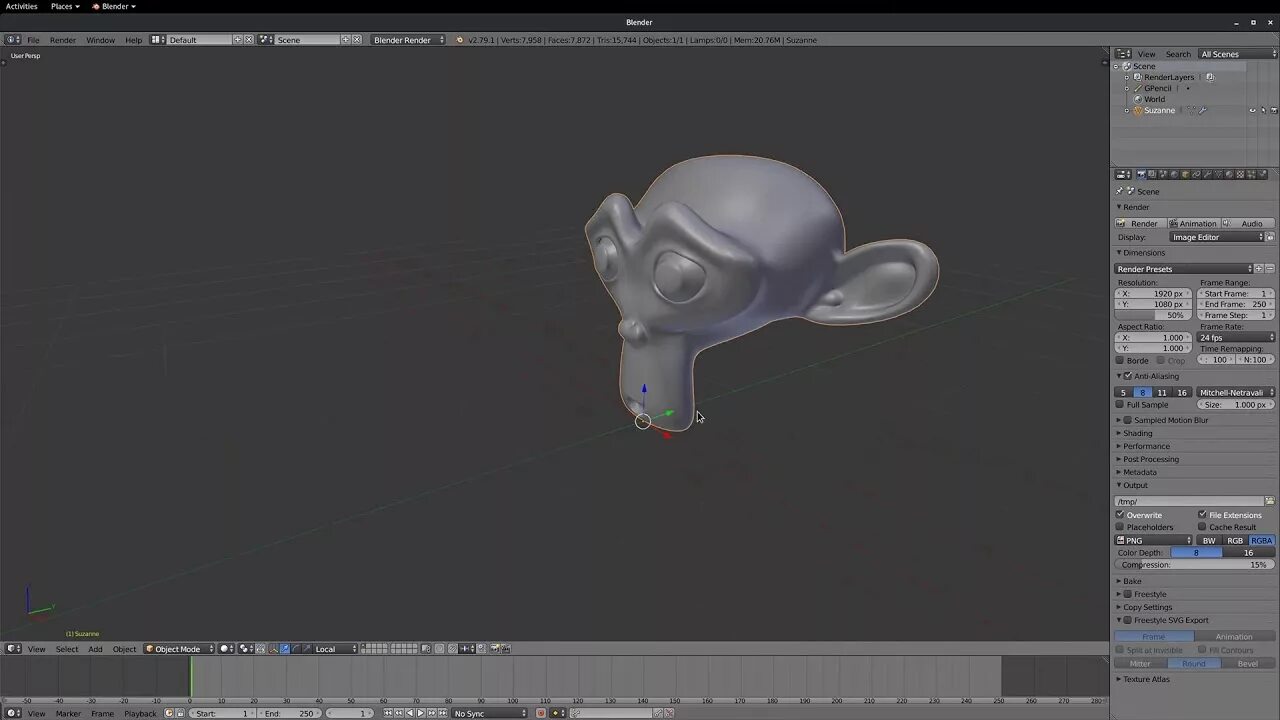The height and width of the screenshot is (720, 1280).
Task: Jump to the last frame in timeline
Action: point(442,713)
